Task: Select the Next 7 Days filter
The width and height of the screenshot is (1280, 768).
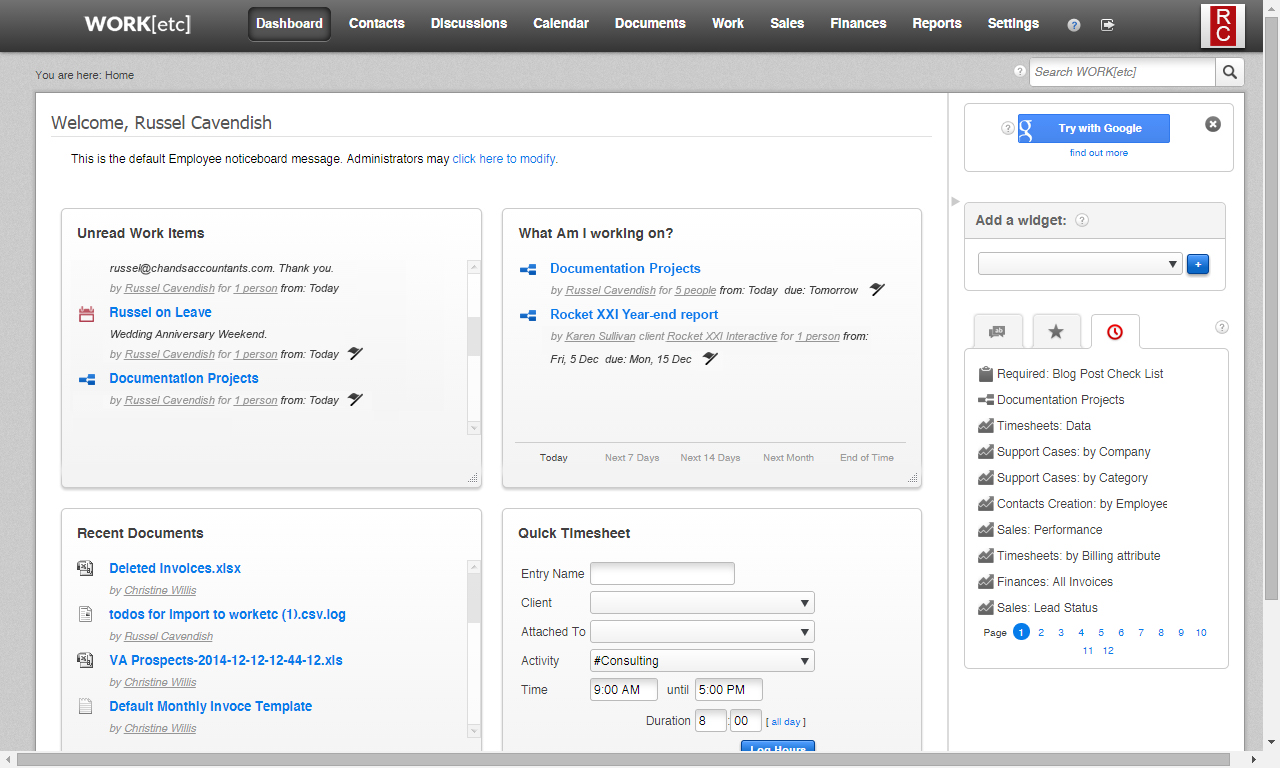Action: click(x=632, y=458)
